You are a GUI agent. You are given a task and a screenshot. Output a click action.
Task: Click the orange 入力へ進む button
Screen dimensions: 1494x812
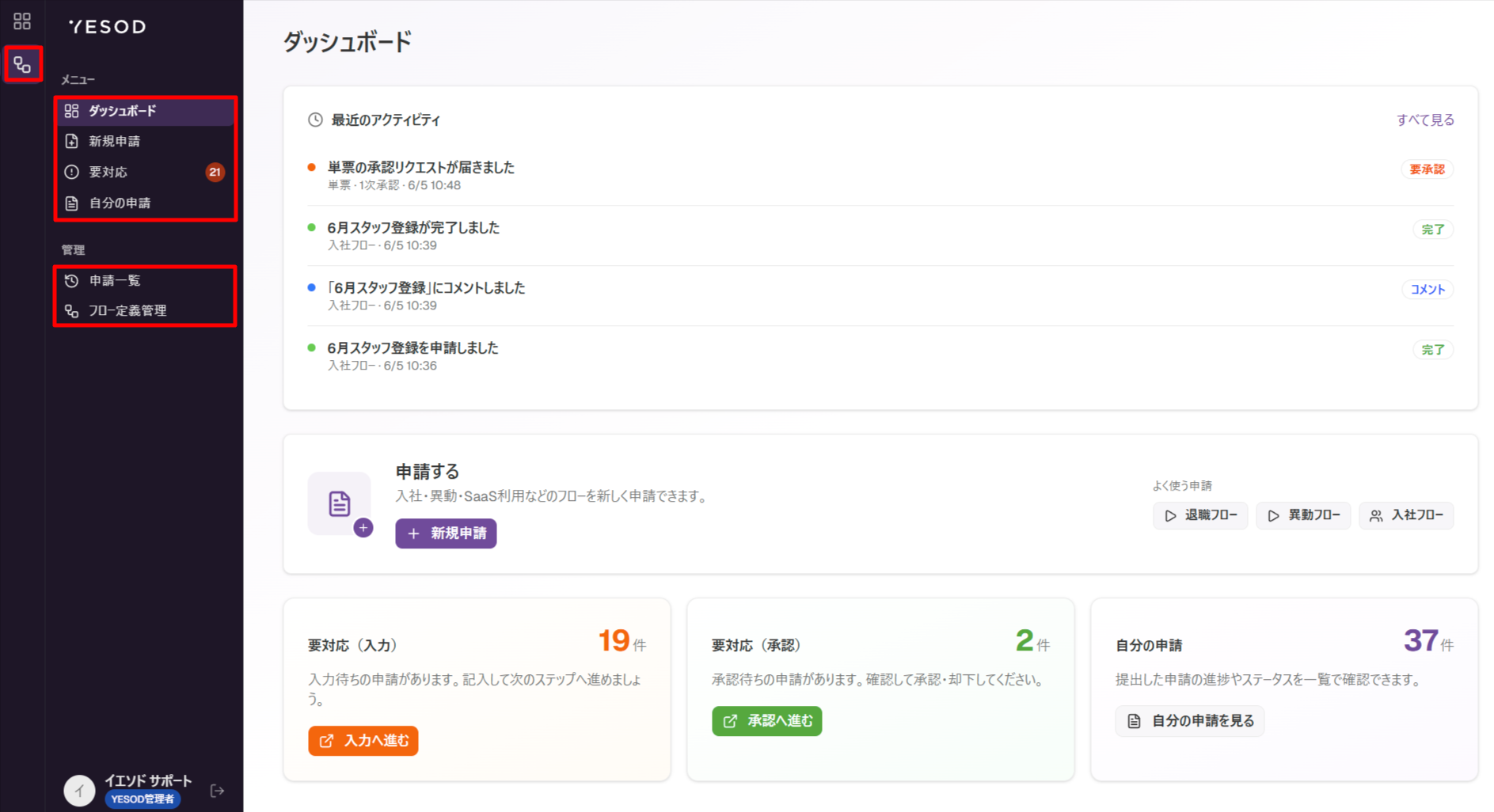363,741
